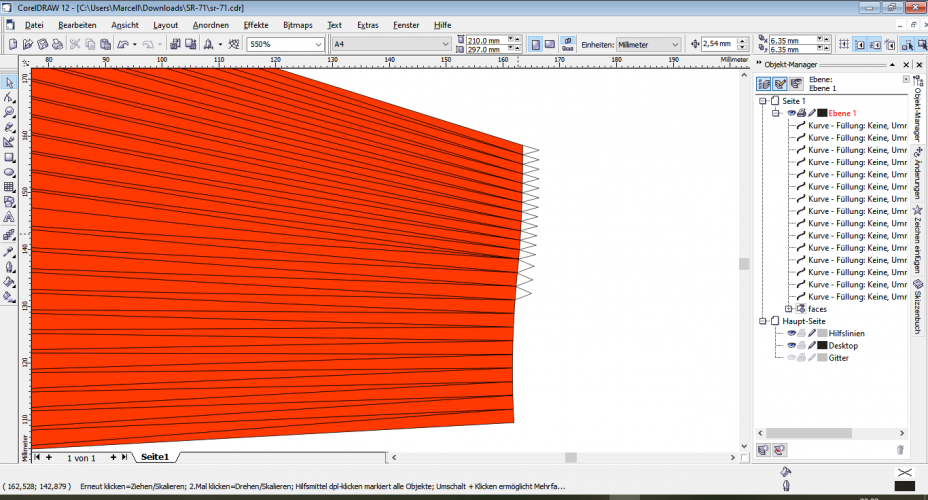Click the nudge offset 2,54 mm field
928x500 pixels.
(720, 44)
